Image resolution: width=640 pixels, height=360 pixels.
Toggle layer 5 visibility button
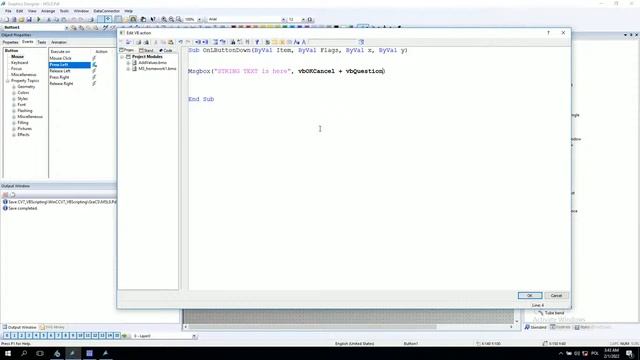pyautogui.click(x=43, y=336)
